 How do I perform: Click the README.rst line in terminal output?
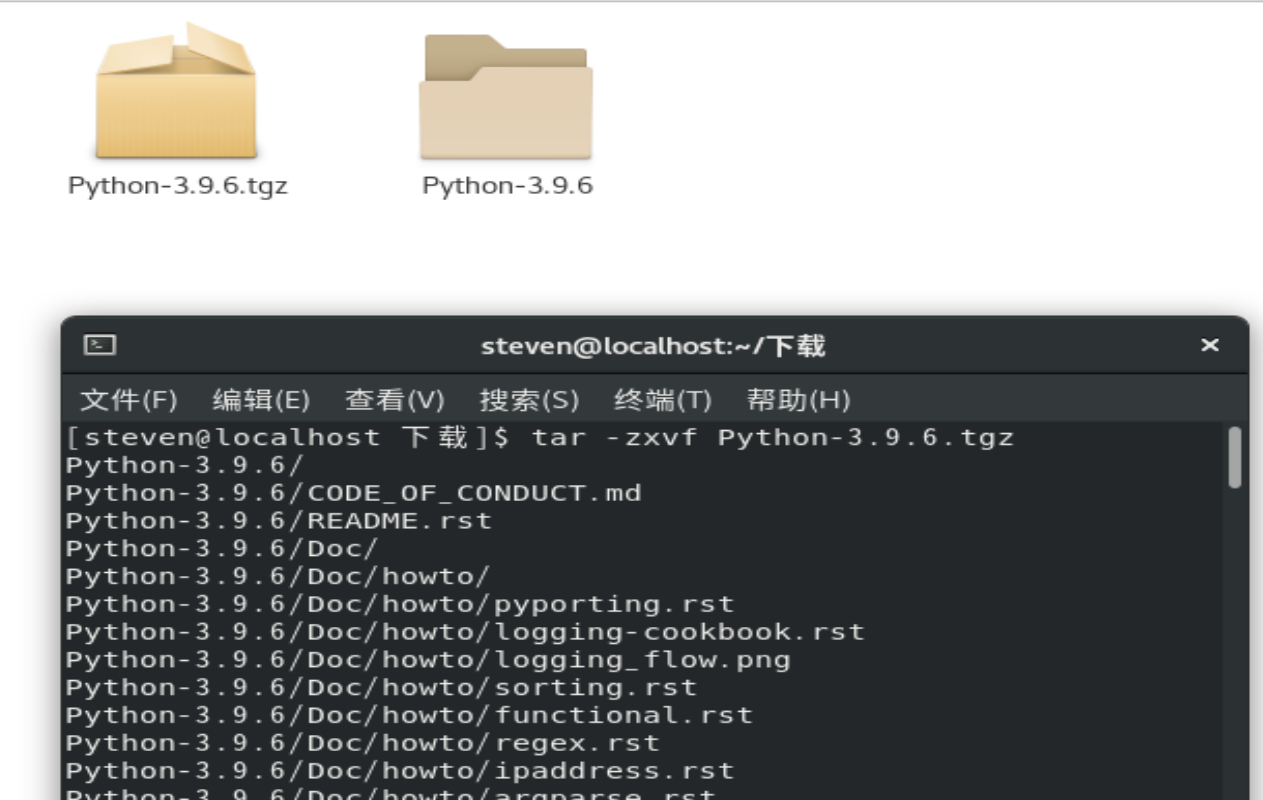279,521
